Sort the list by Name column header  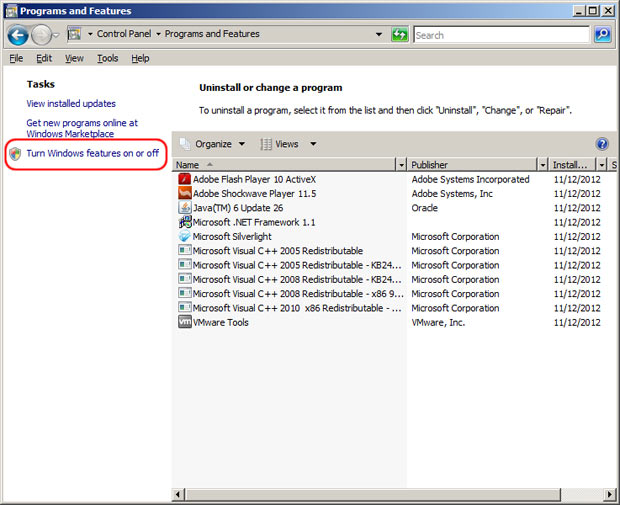coord(284,165)
